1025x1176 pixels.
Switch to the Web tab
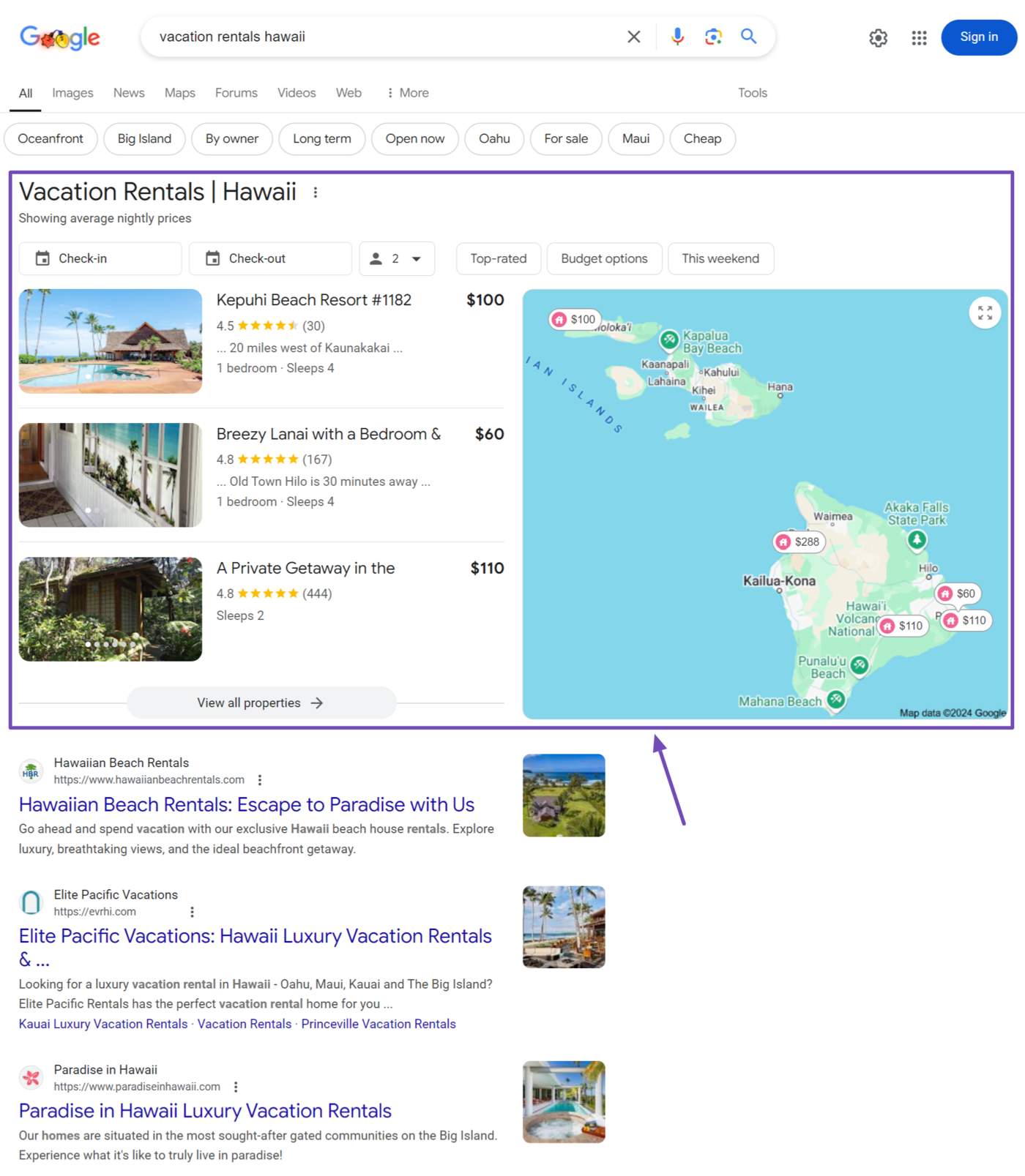tap(348, 93)
